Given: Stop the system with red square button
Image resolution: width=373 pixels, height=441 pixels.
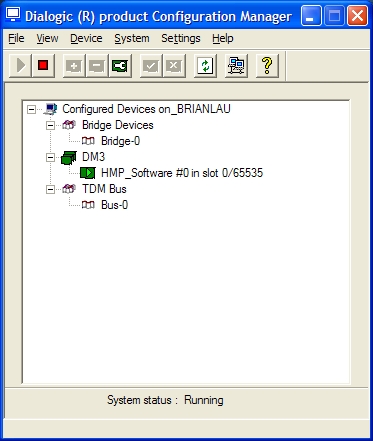Looking at the screenshot, I should click(x=43, y=65).
